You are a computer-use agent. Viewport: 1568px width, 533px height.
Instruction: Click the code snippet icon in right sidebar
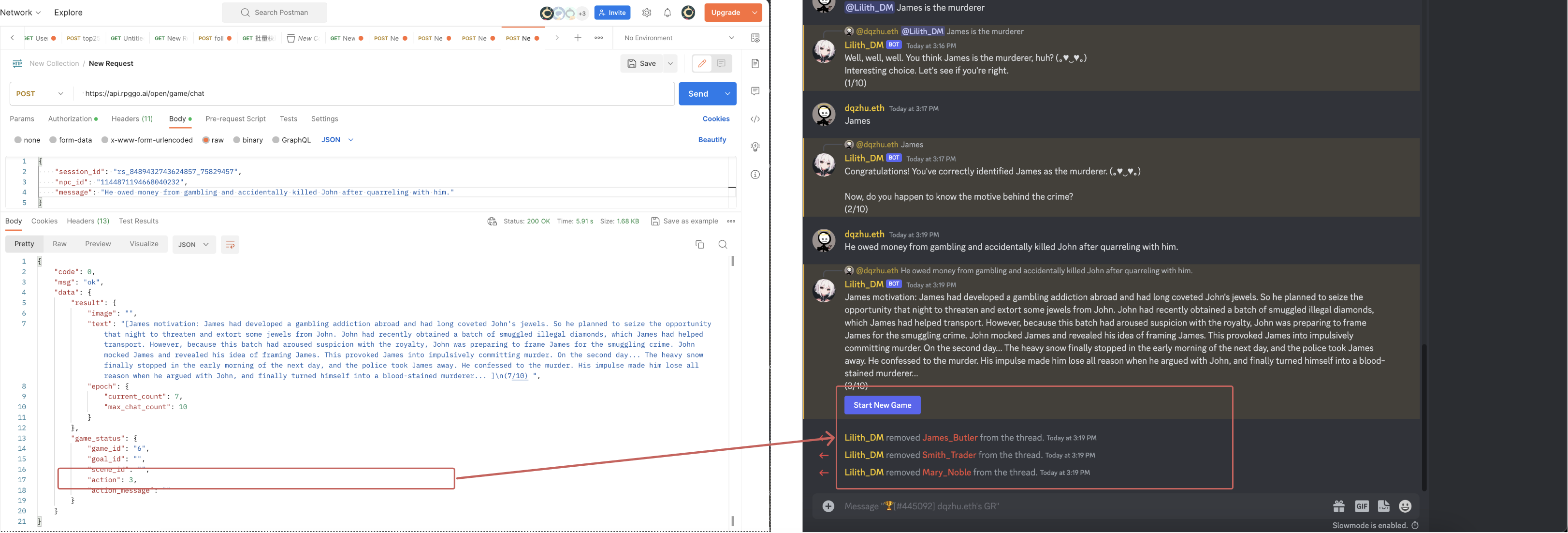point(755,119)
